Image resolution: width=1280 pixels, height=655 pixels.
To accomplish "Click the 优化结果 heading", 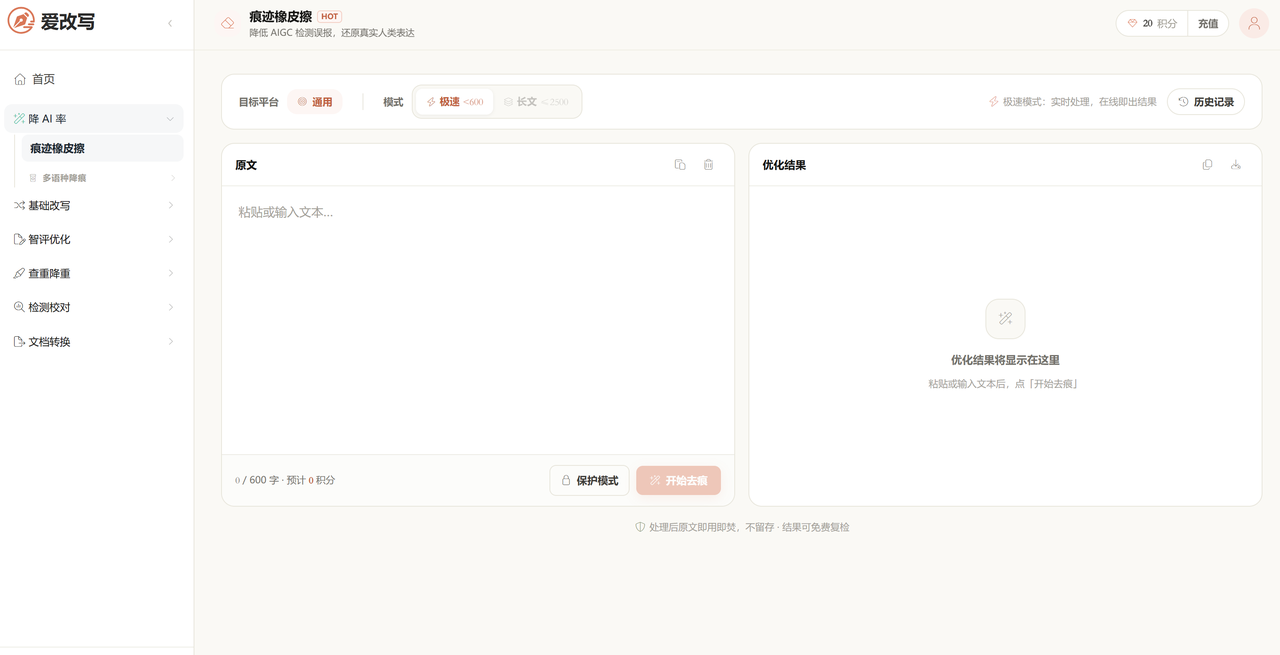I will click(x=784, y=165).
